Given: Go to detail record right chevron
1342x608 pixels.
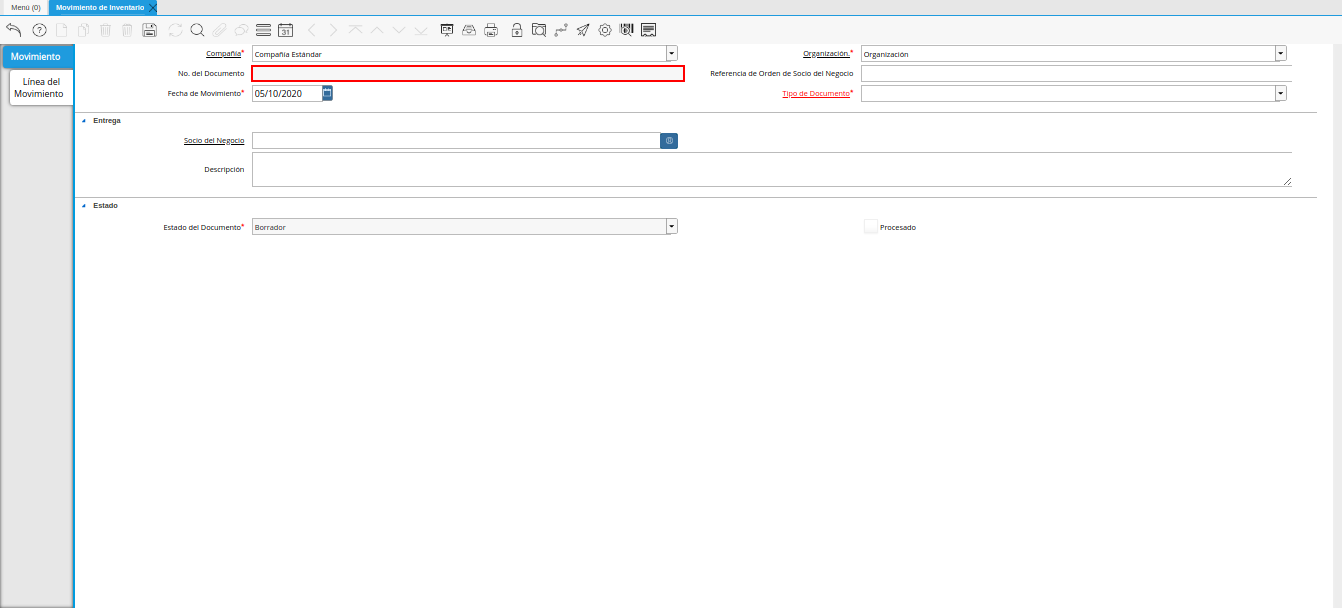Looking at the screenshot, I should coord(334,30).
